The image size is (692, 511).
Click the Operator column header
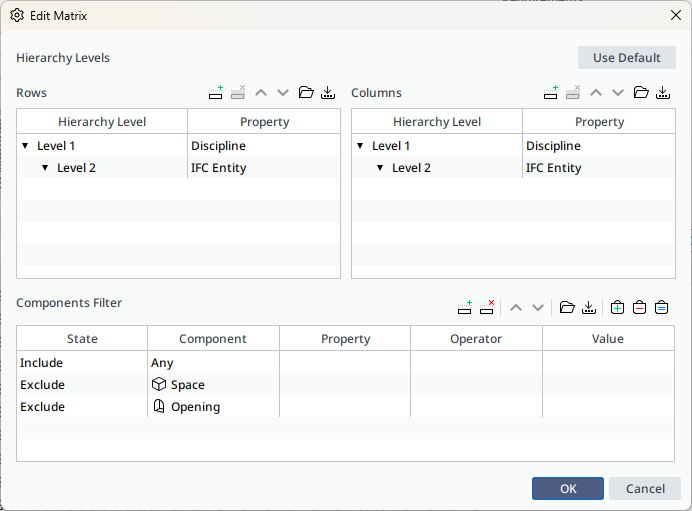point(476,338)
